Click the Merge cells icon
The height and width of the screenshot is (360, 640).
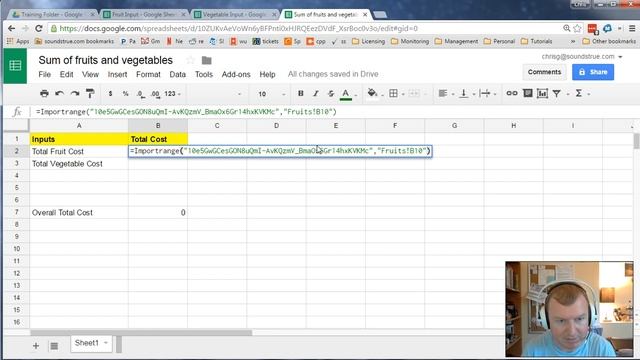coord(413,93)
